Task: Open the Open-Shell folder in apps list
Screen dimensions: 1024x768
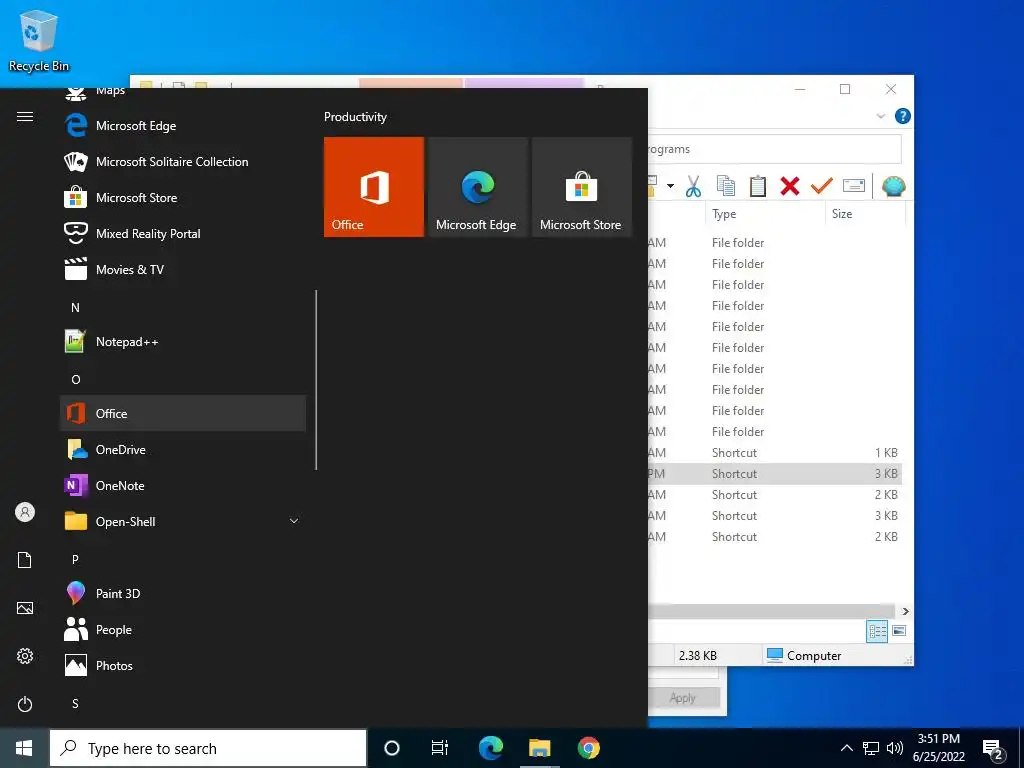Action: point(183,521)
